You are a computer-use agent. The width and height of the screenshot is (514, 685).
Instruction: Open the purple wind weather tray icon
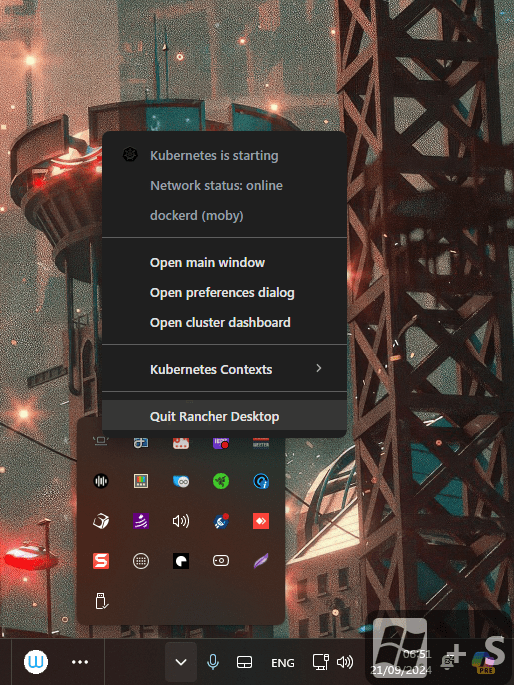click(x=141, y=521)
